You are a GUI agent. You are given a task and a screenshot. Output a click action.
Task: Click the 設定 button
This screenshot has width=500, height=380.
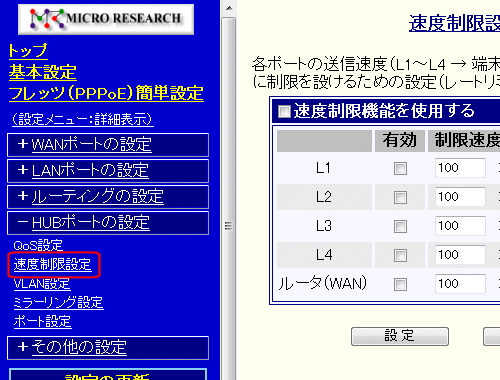click(400, 336)
